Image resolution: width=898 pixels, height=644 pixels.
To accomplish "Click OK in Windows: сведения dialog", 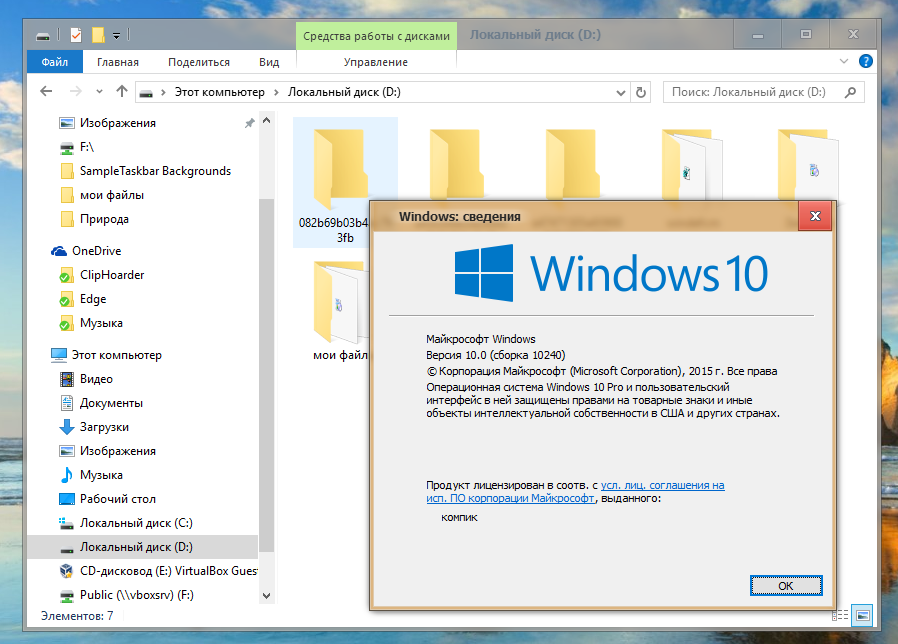I will click(786, 586).
